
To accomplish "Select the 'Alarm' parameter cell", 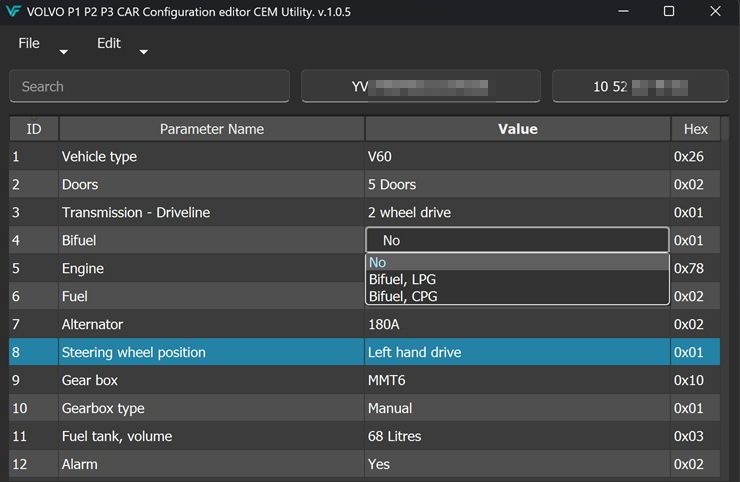I will point(211,464).
